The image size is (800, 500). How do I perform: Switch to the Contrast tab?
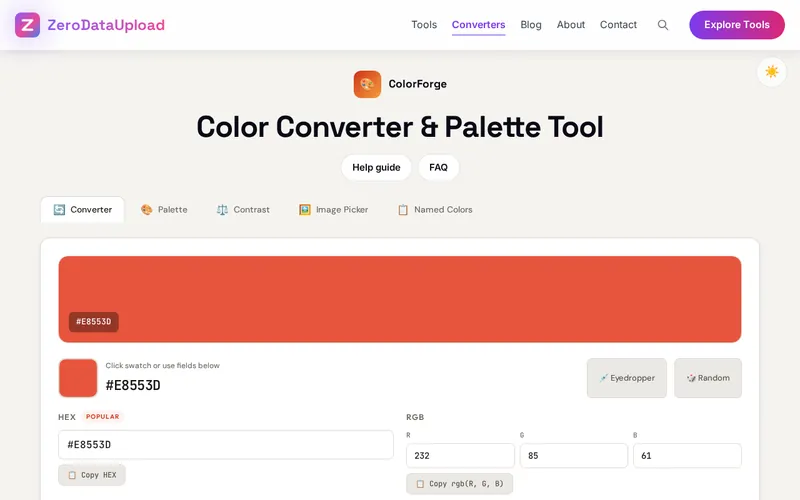[x=243, y=210]
